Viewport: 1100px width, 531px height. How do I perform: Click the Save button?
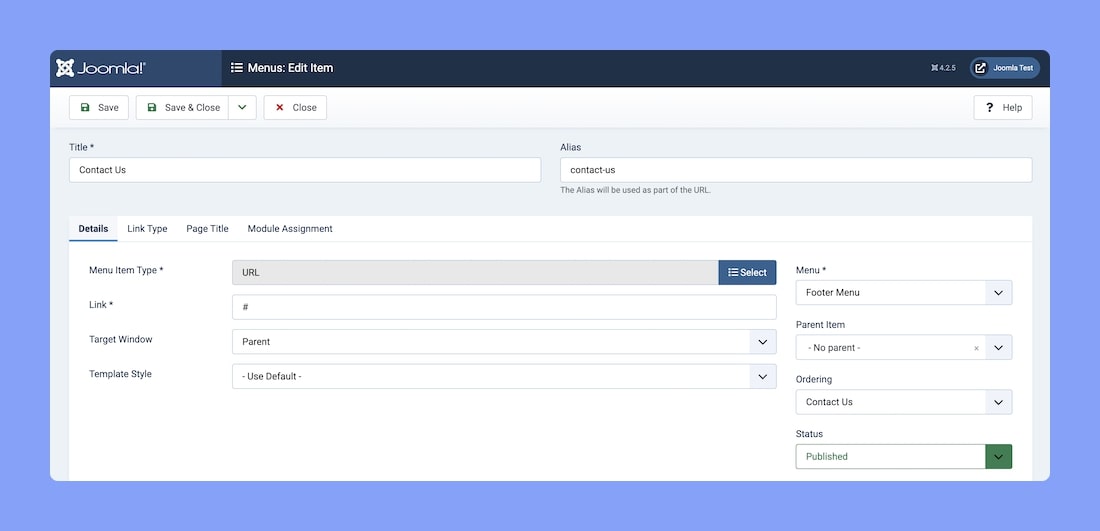(x=99, y=108)
